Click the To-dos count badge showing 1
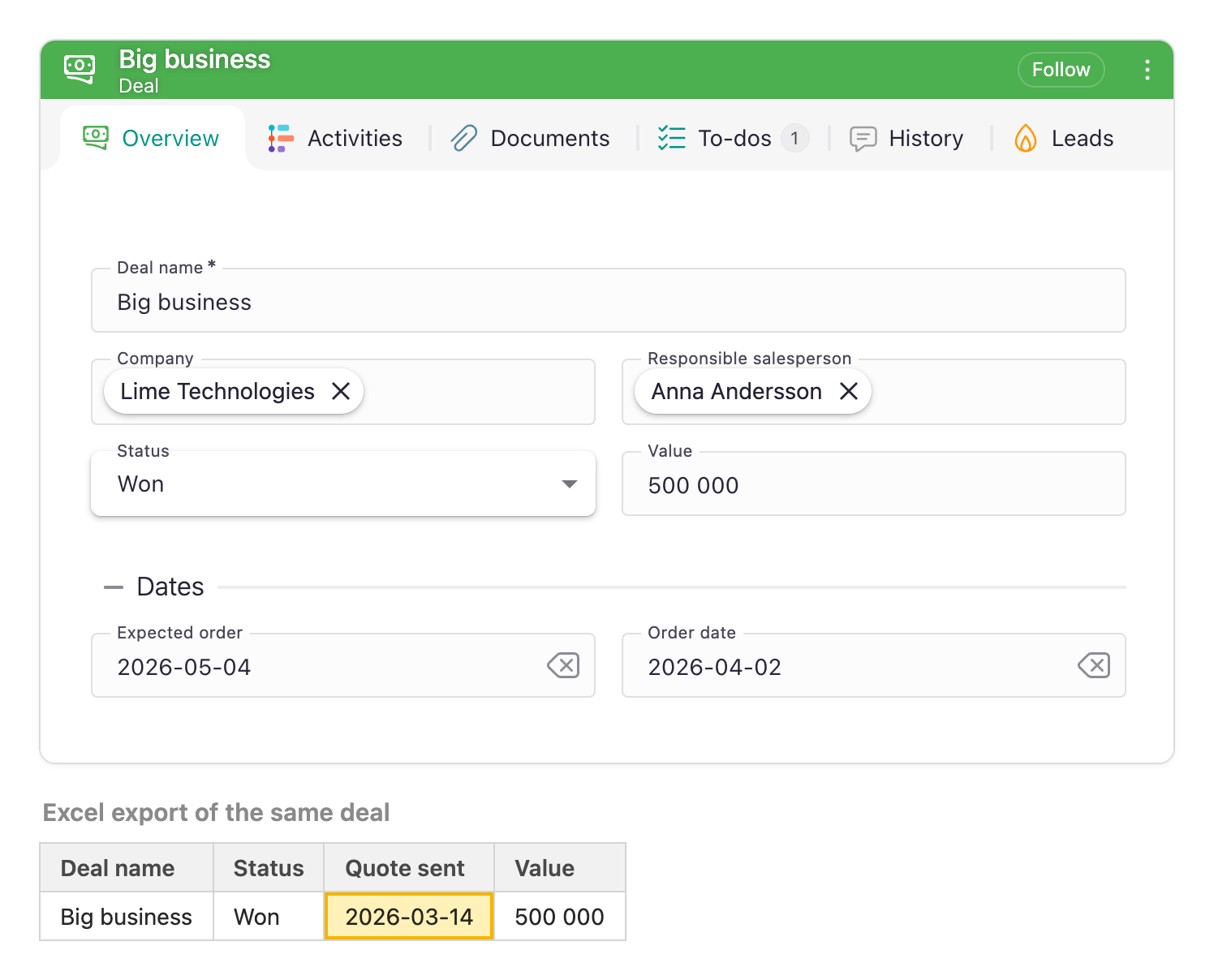This screenshot has width=1214, height=980. (x=794, y=138)
